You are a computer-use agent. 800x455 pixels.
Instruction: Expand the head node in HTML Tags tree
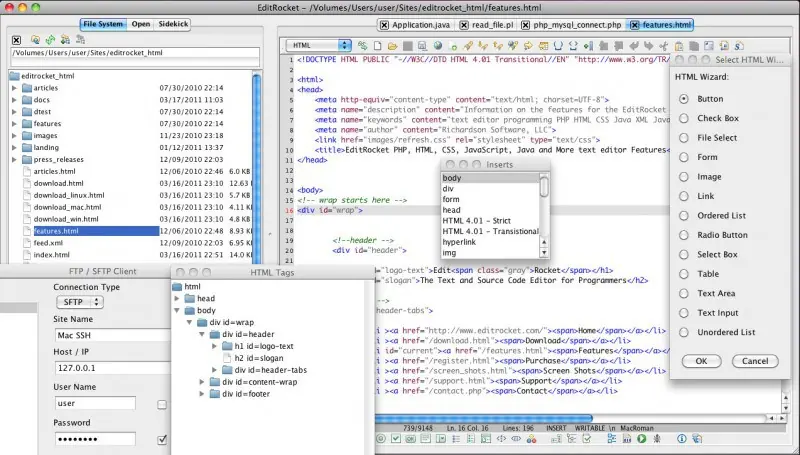click(x=177, y=298)
